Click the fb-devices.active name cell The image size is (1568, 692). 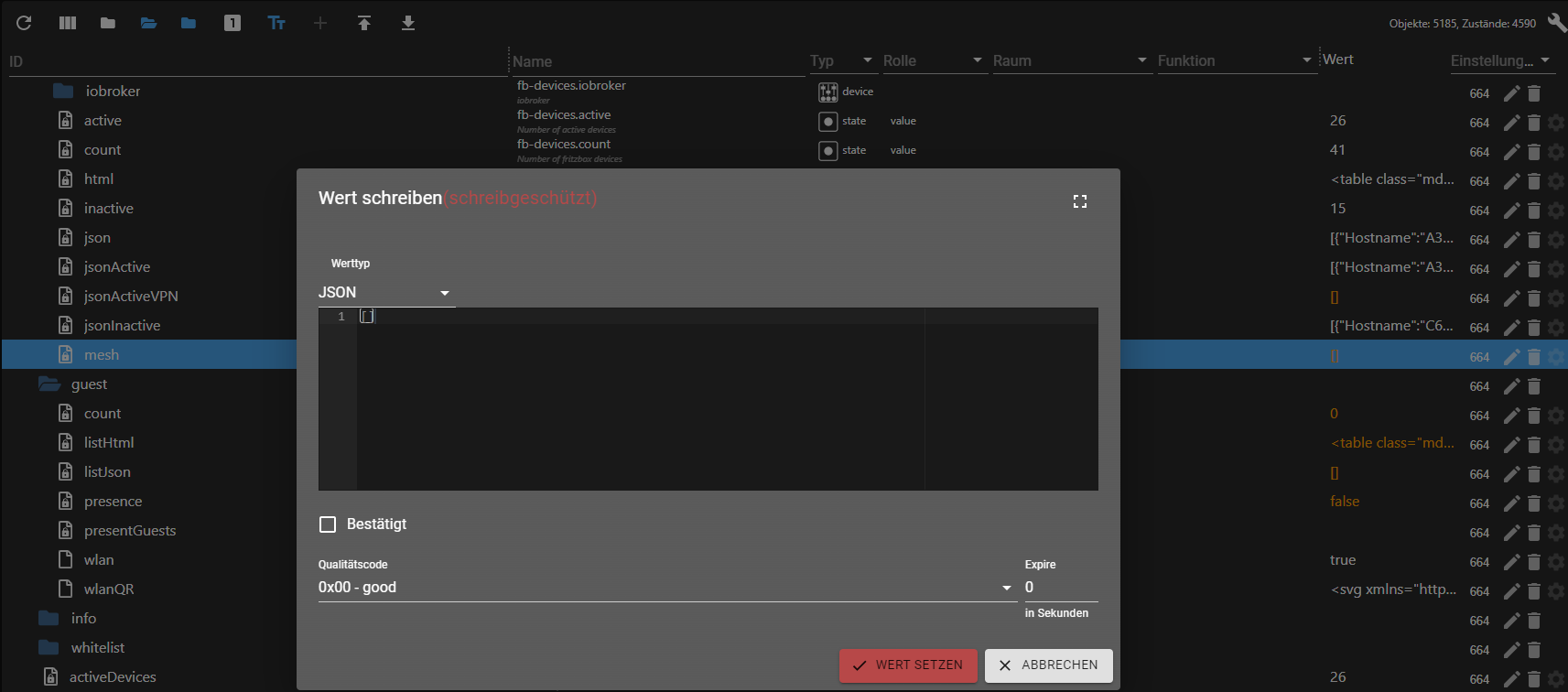coord(564,114)
